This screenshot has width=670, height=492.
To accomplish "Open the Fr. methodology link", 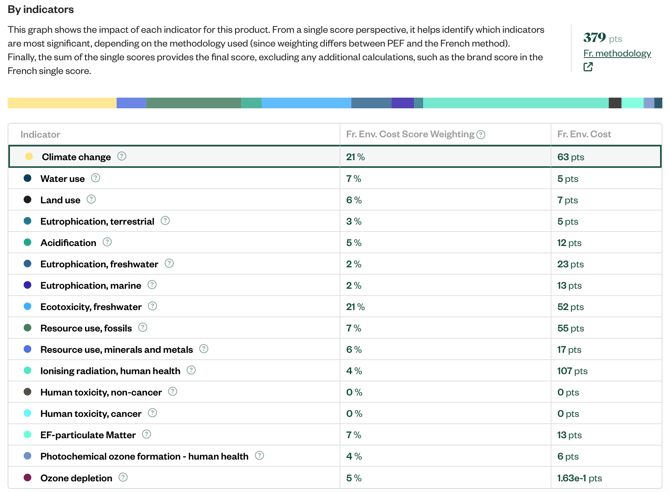I will (x=616, y=53).
